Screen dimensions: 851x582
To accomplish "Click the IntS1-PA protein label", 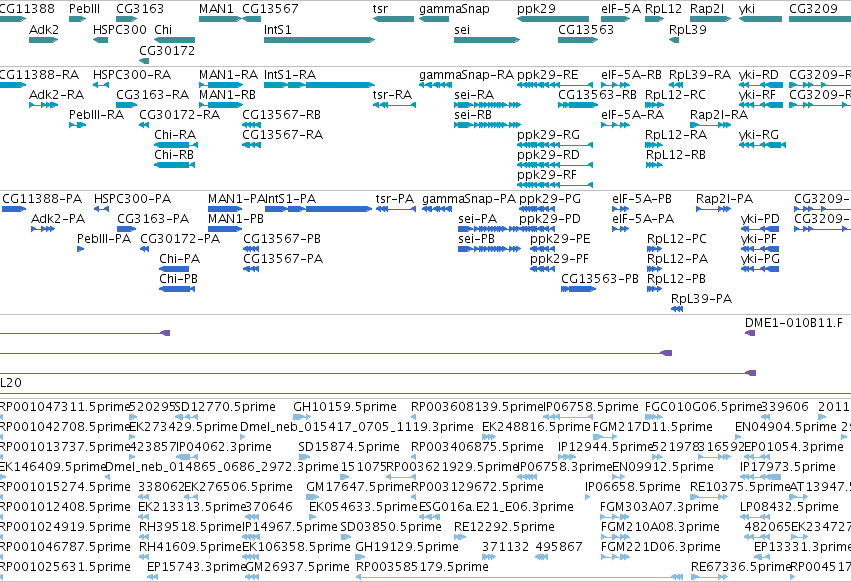I will pyautogui.click(x=290, y=199).
